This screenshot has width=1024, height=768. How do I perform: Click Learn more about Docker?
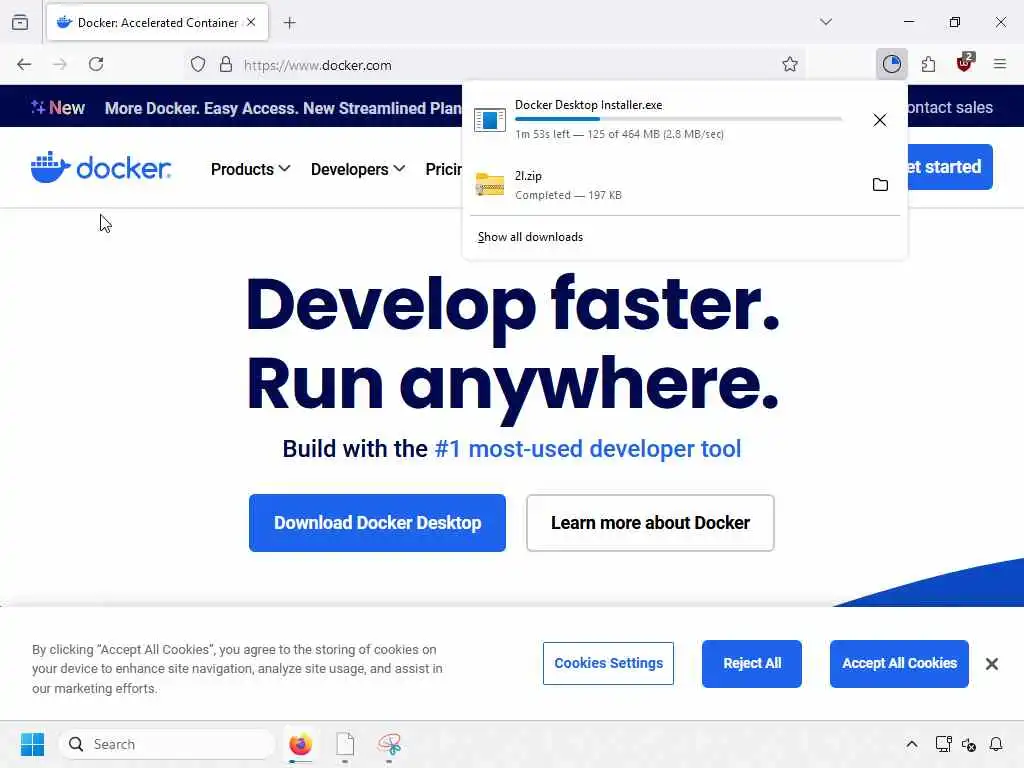click(650, 523)
